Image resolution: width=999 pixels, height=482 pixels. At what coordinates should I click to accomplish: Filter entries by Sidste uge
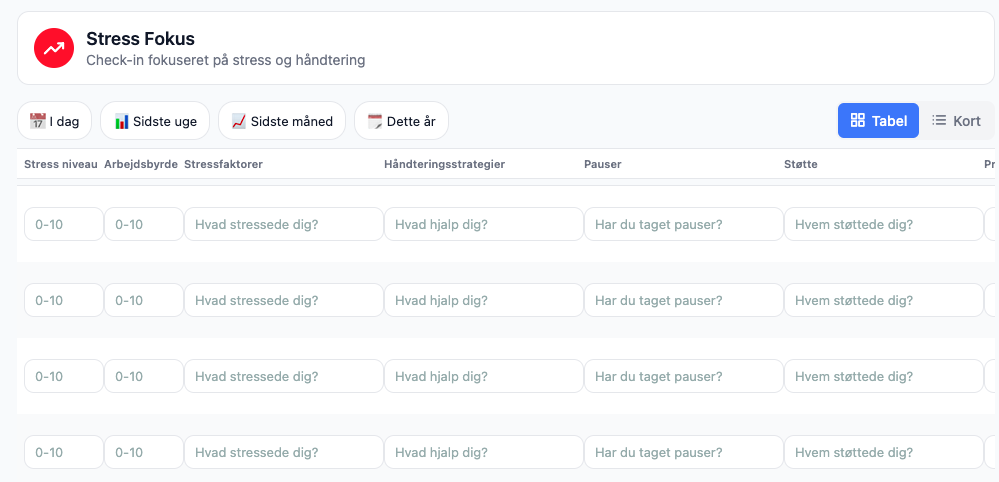click(155, 121)
